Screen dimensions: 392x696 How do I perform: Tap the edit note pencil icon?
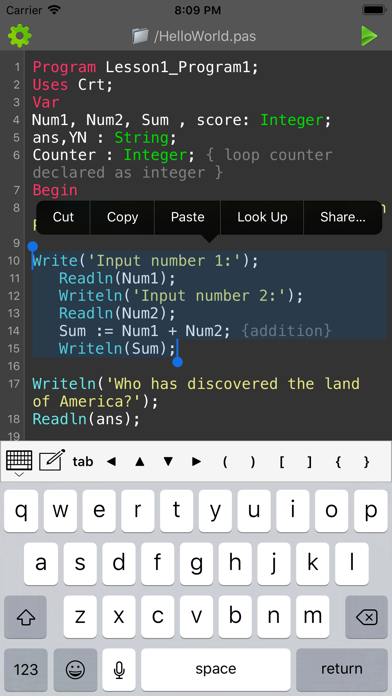click(x=52, y=460)
